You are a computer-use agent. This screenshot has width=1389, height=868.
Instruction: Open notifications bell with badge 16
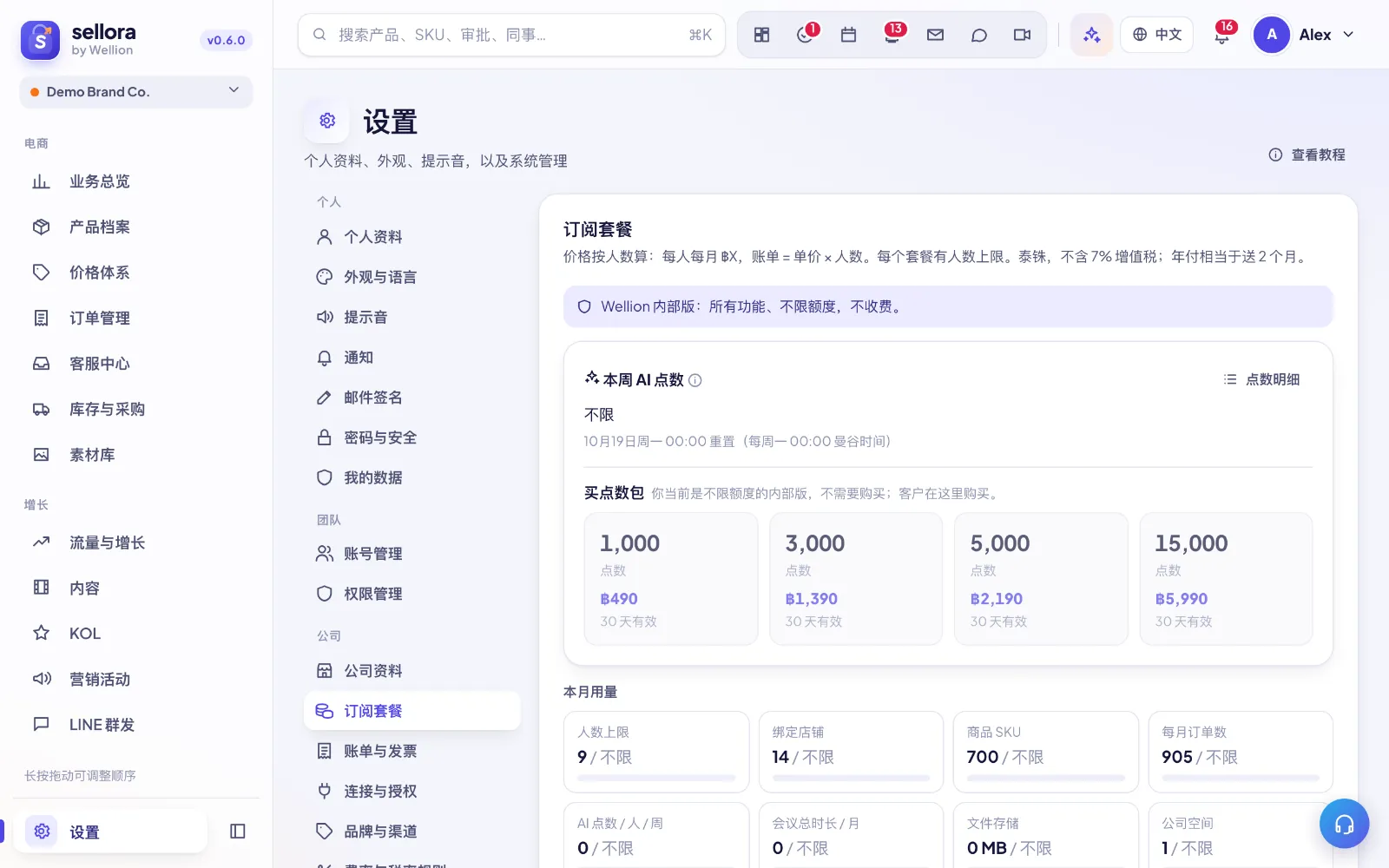click(x=1222, y=35)
